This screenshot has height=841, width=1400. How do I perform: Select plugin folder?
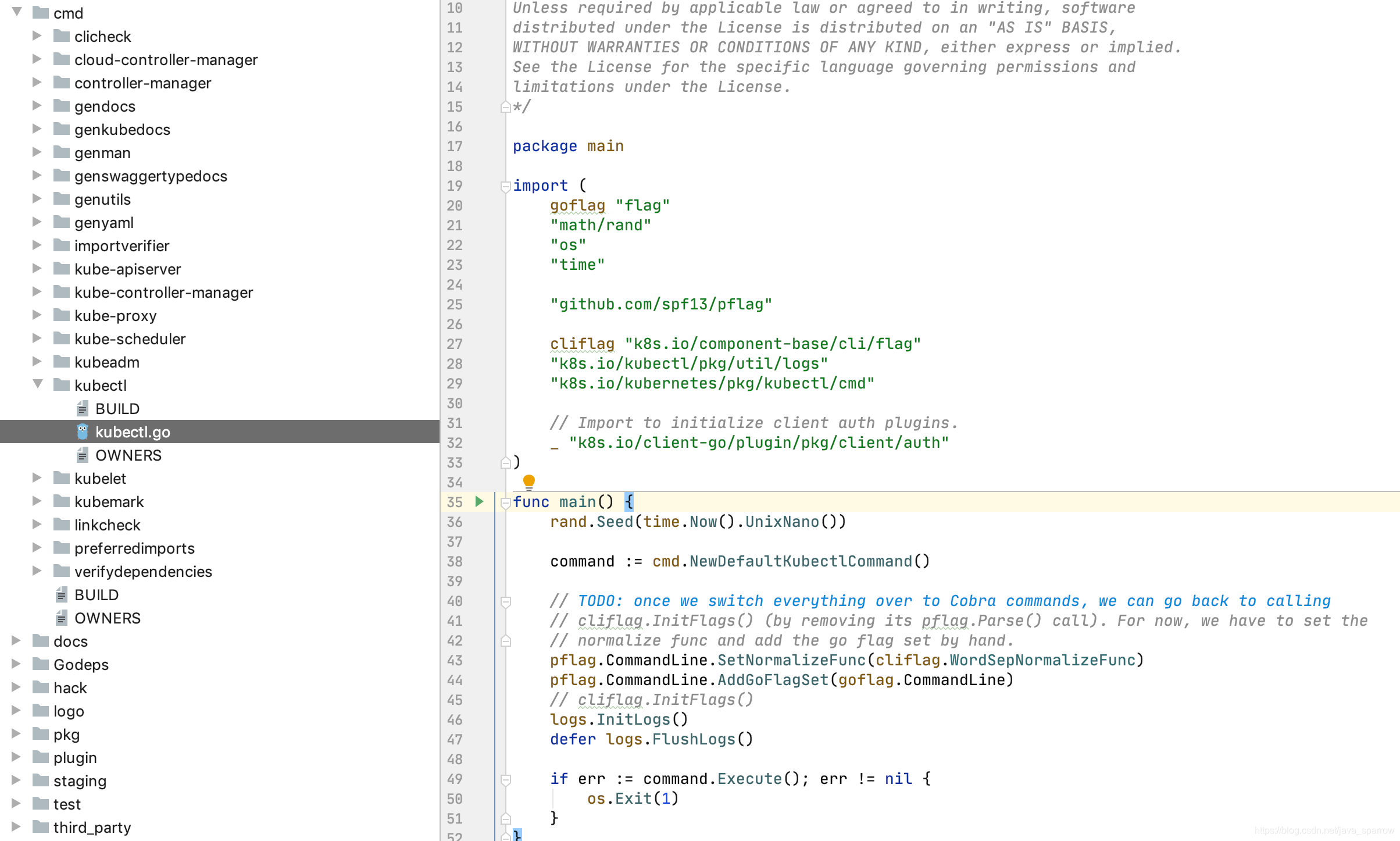coord(75,758)
